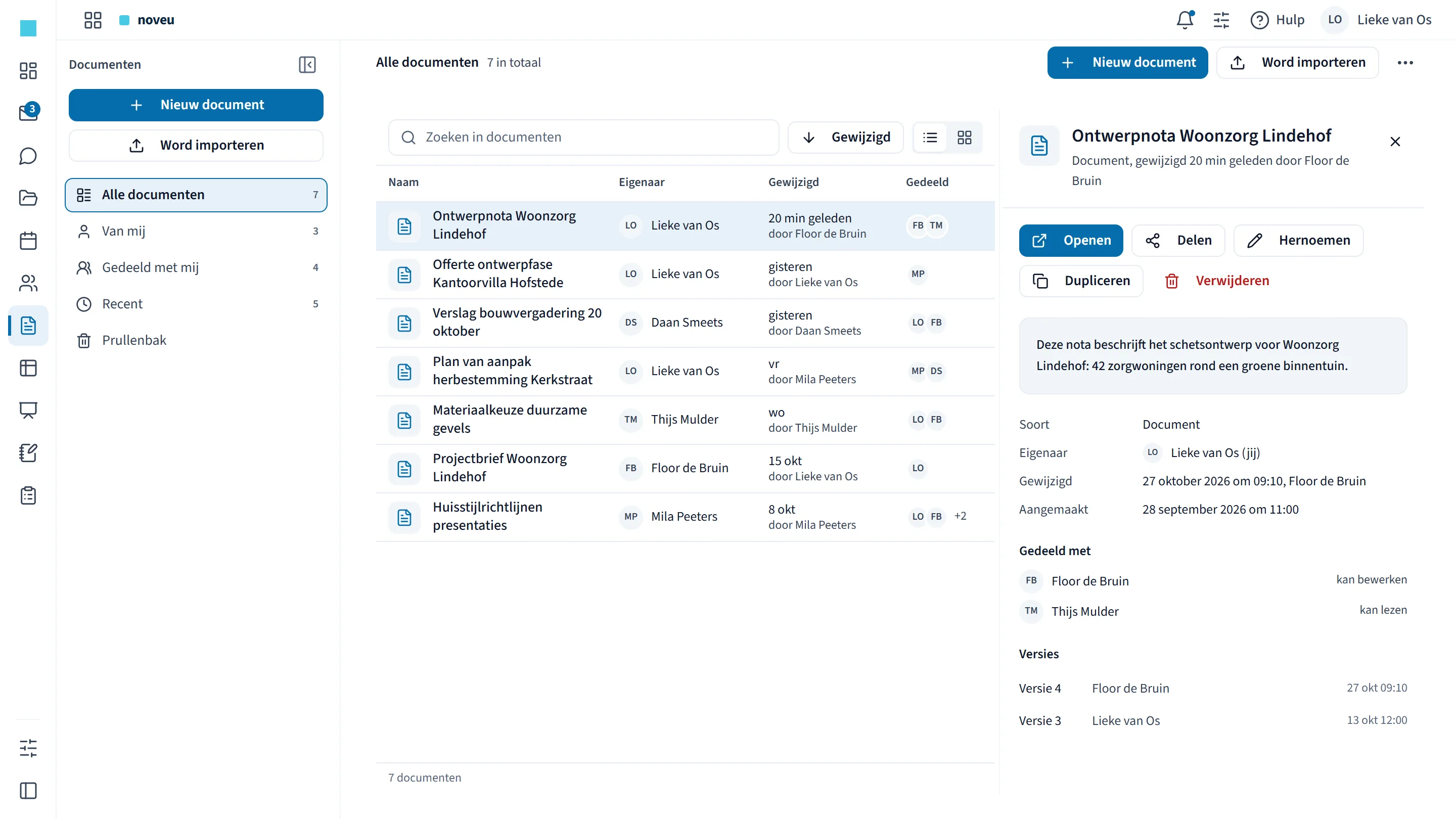
Task: Click the Openen button
Action: pos(1071,240)
